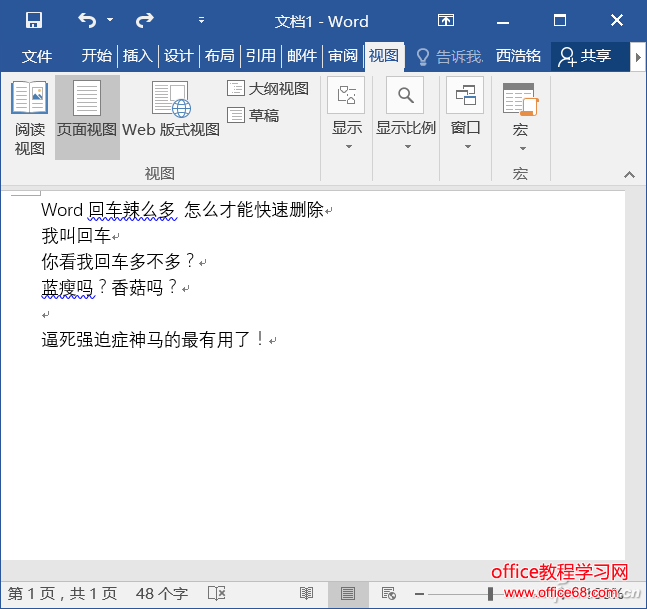647x609 pixels.
Task: Click the zoom slider in status bar
Action: (489, 594)
